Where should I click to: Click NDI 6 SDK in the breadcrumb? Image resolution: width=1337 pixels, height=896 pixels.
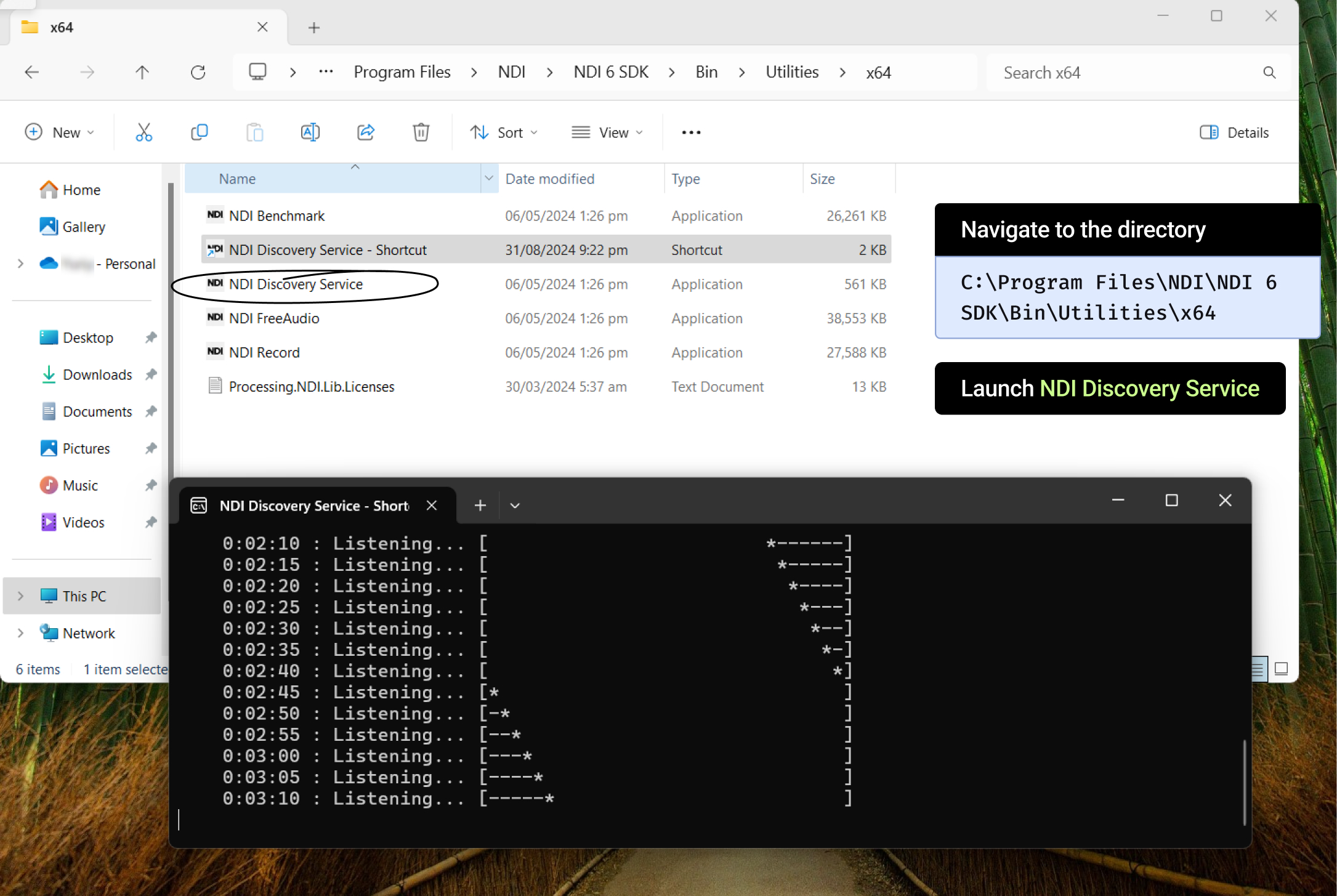click(x=611, y=72)
